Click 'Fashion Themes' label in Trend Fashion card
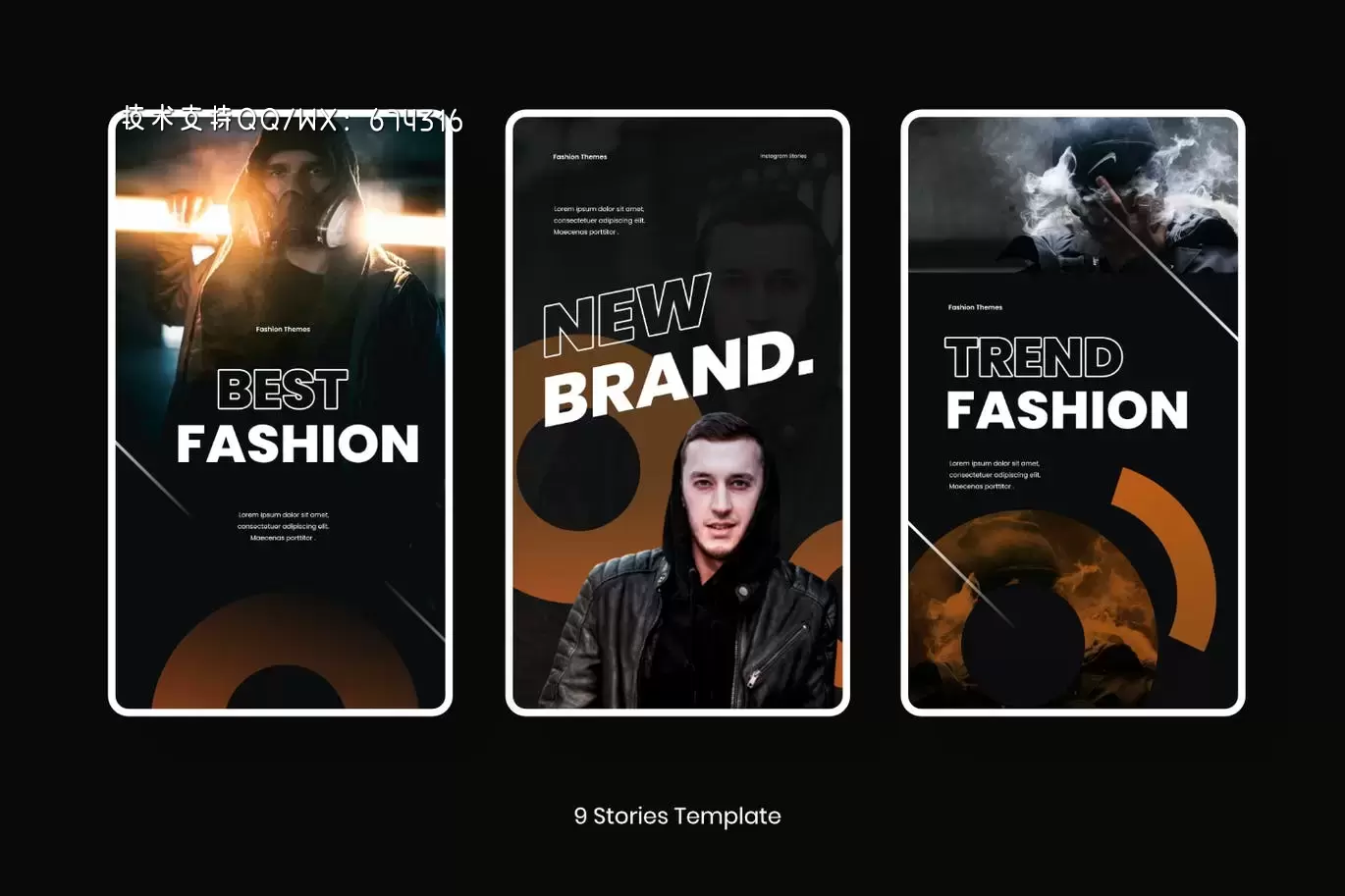This screenshot has width=1345, height=896. (x=975, y=307)
